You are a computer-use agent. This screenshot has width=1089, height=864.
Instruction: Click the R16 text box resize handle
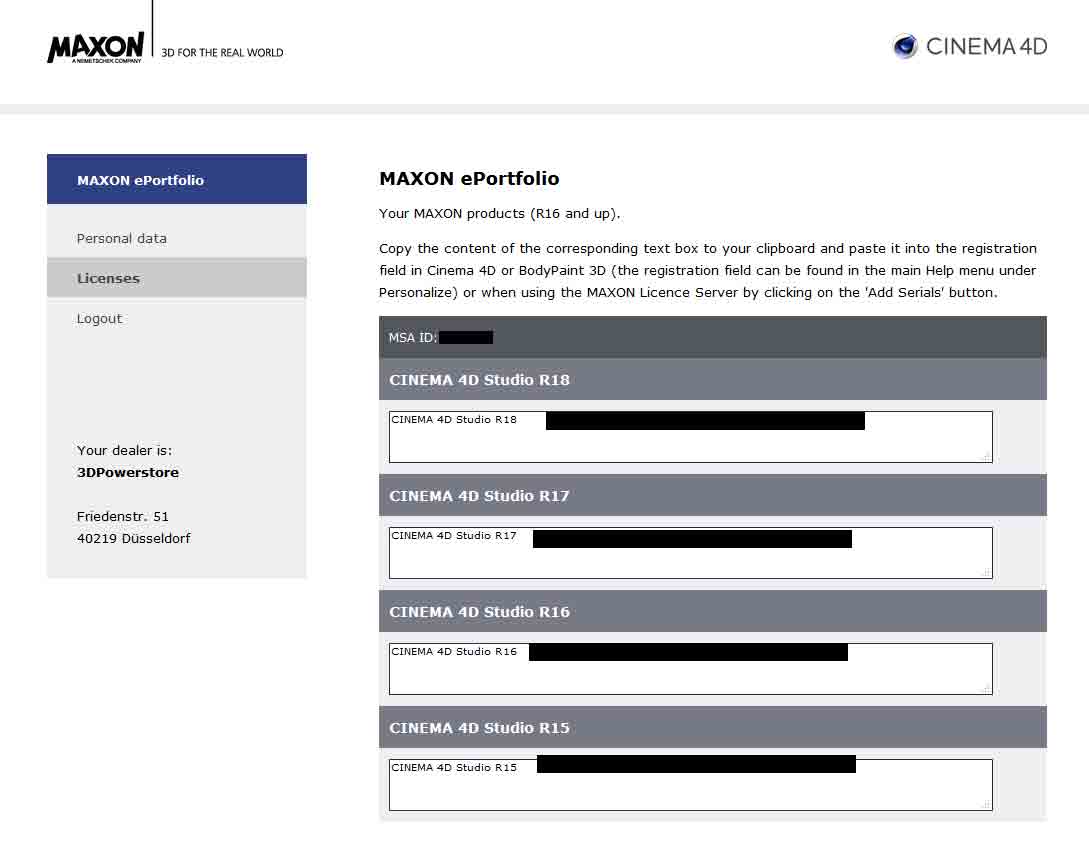[986, 688]
